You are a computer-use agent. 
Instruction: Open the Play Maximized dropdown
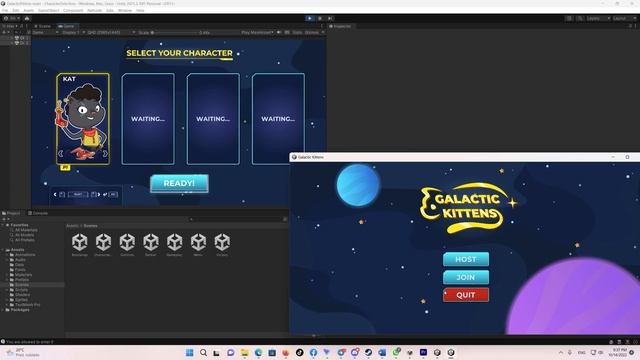257,32
